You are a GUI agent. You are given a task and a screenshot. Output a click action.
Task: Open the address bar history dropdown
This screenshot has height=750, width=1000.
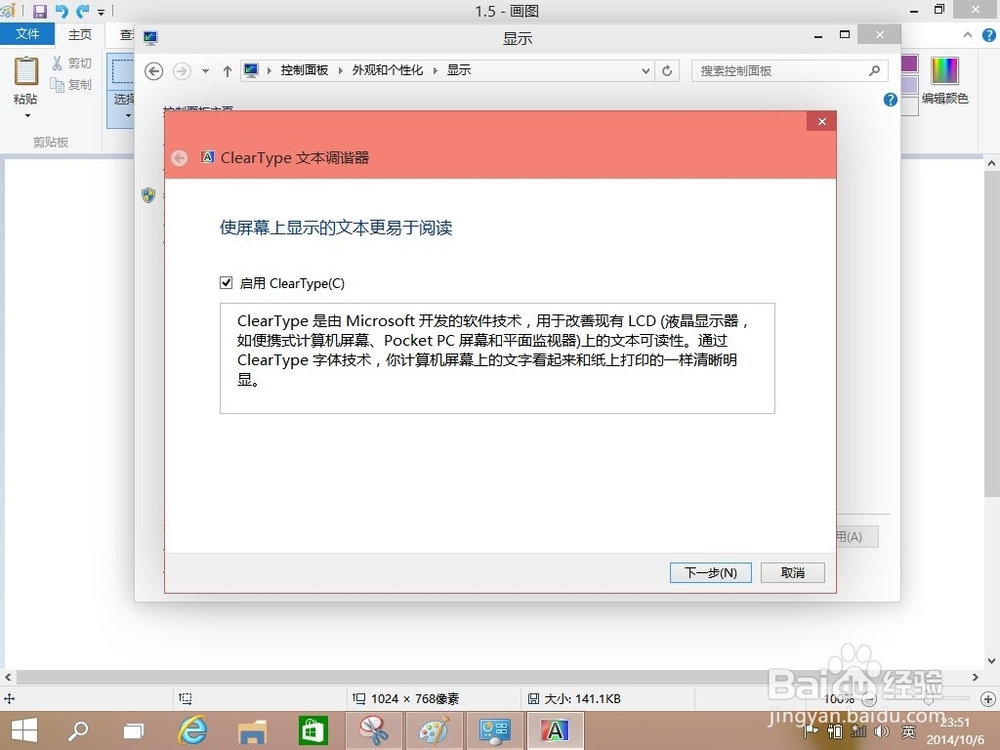pos(645,71)
